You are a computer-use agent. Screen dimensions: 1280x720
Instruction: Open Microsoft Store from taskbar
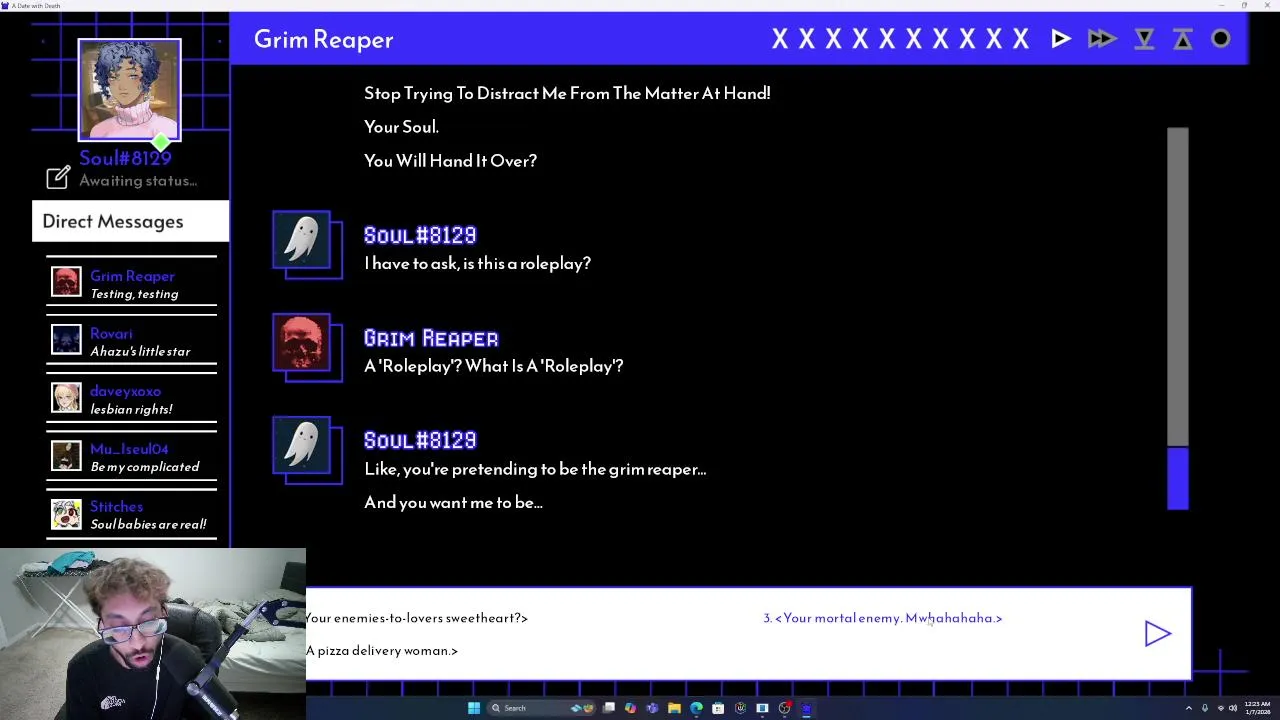coord(718,708)
